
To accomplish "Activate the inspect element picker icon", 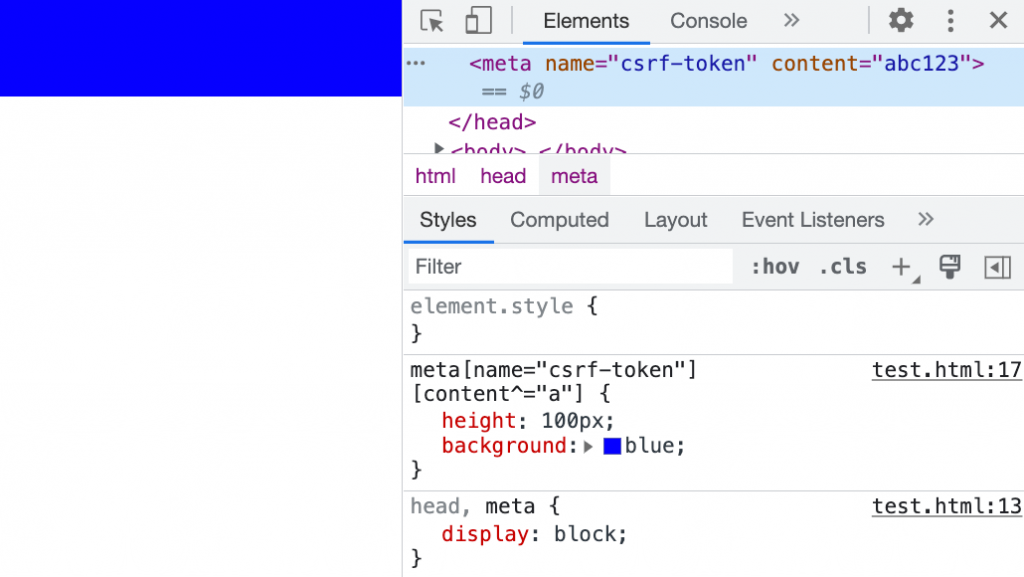I will pyautogui.click(x=432, y=21).
